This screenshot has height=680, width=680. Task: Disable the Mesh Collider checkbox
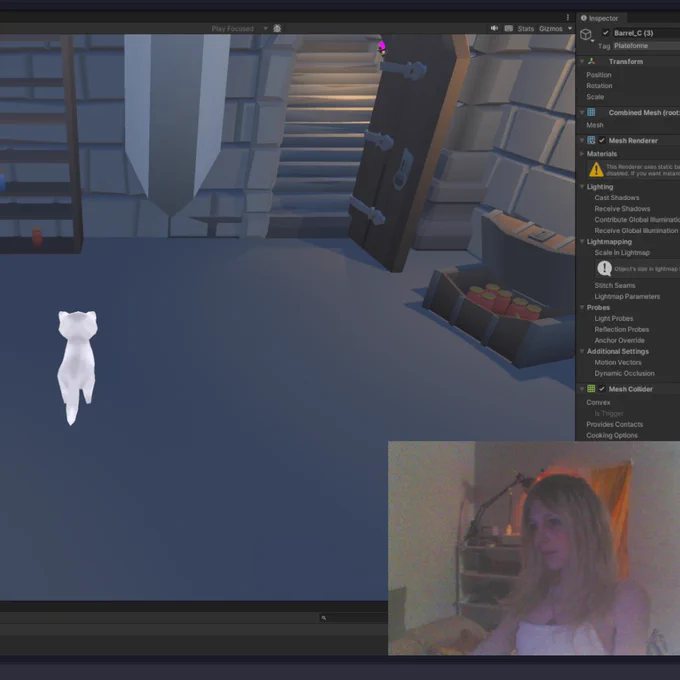pyautogui.click(x=602, y=389)
